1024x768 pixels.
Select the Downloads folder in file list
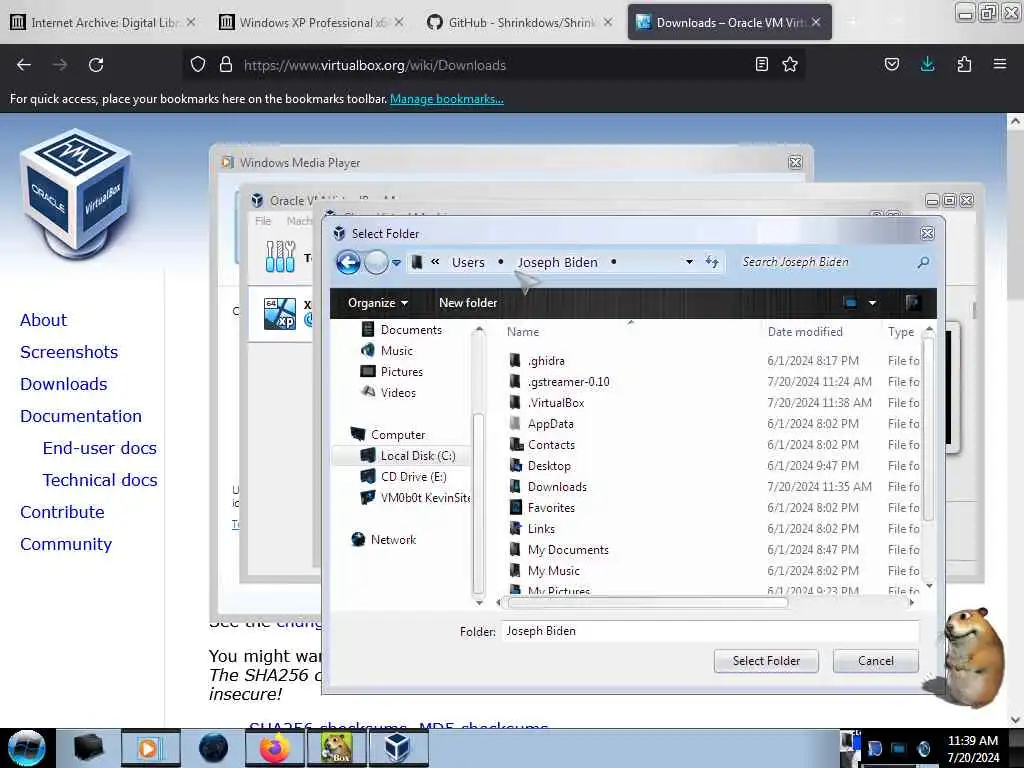point(557,487)
